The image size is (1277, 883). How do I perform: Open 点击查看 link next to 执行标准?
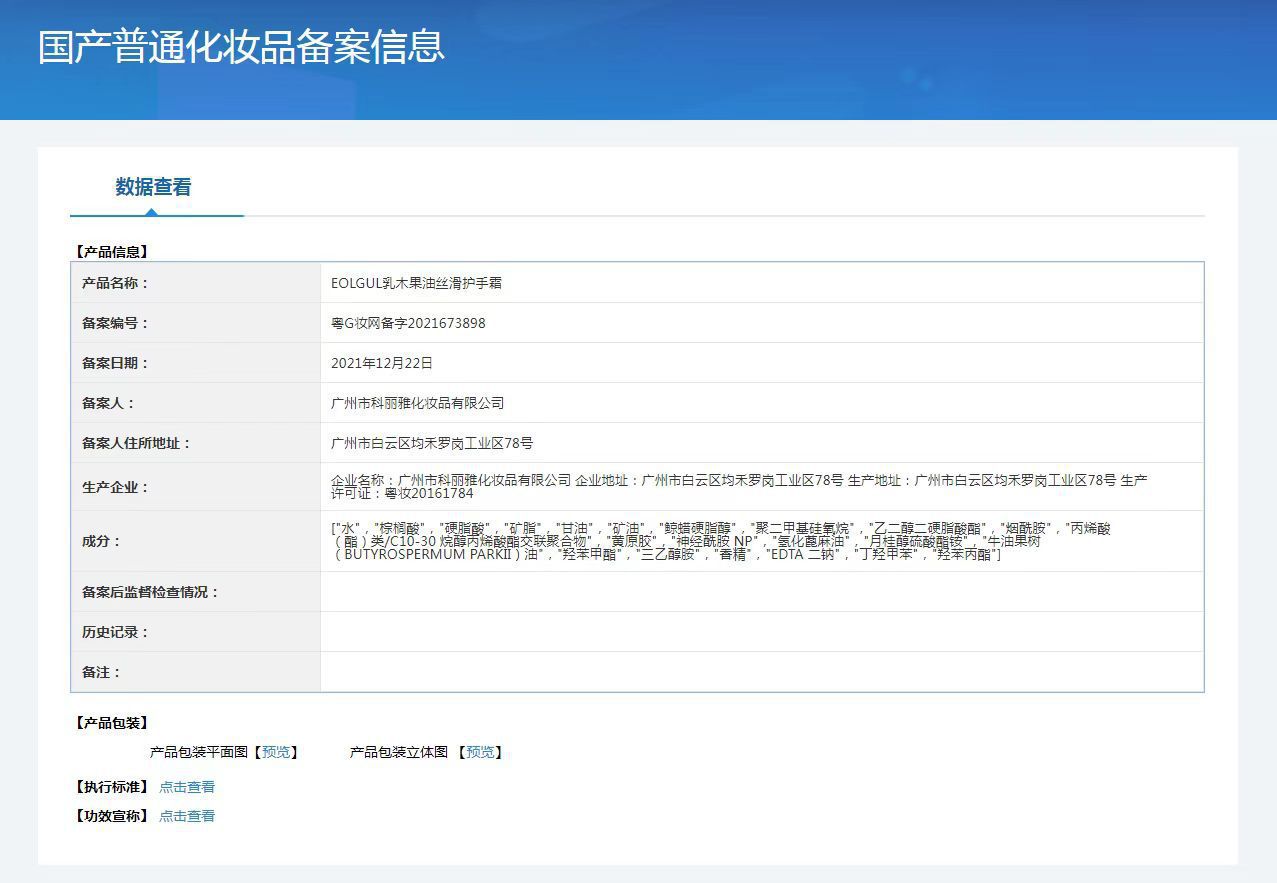coord(187,787)
